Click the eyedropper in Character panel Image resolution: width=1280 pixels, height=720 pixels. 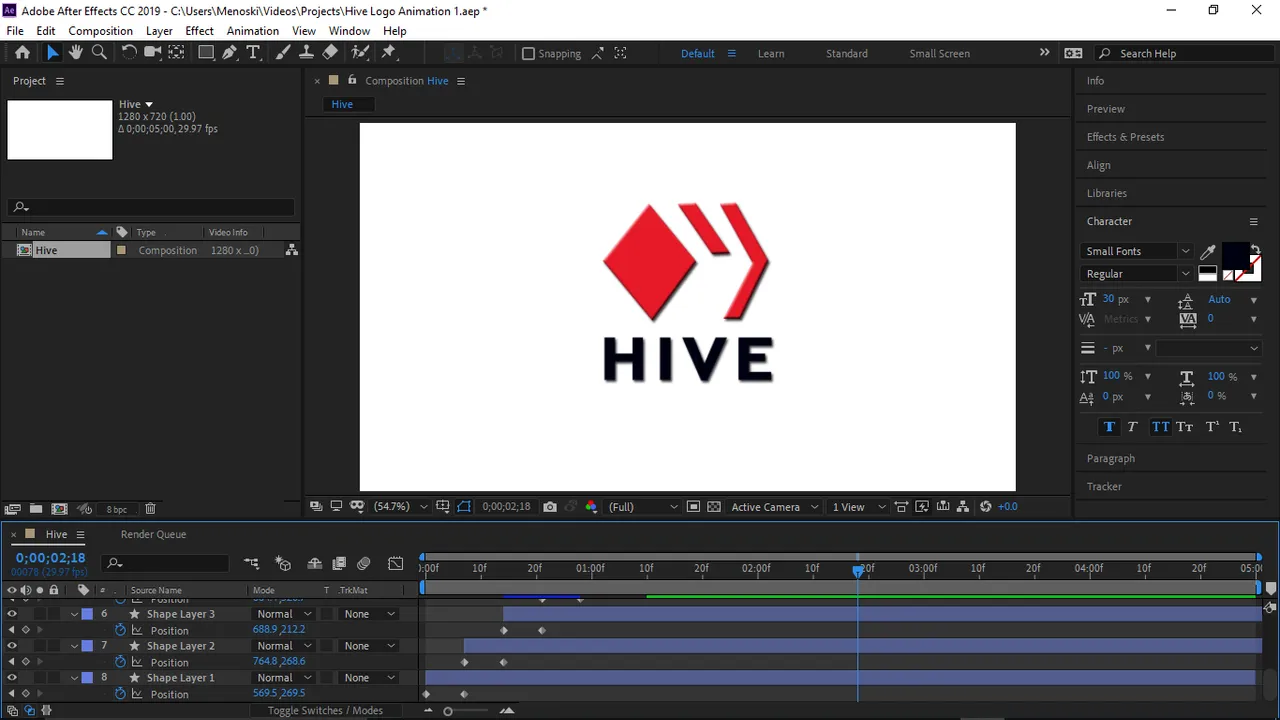(1208, 252)
